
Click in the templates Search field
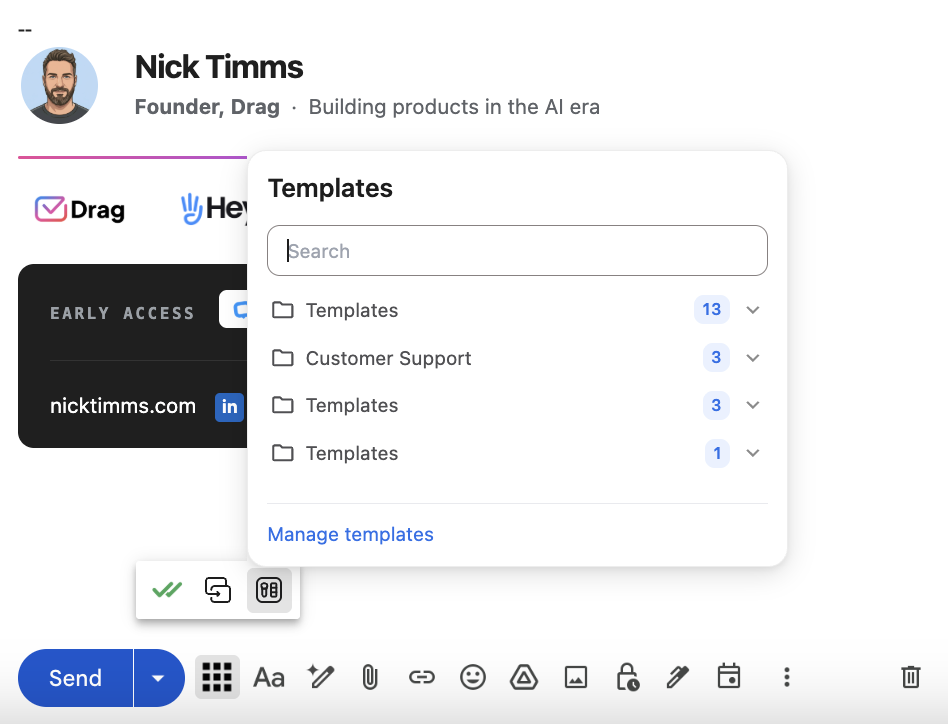click(518, 251)
